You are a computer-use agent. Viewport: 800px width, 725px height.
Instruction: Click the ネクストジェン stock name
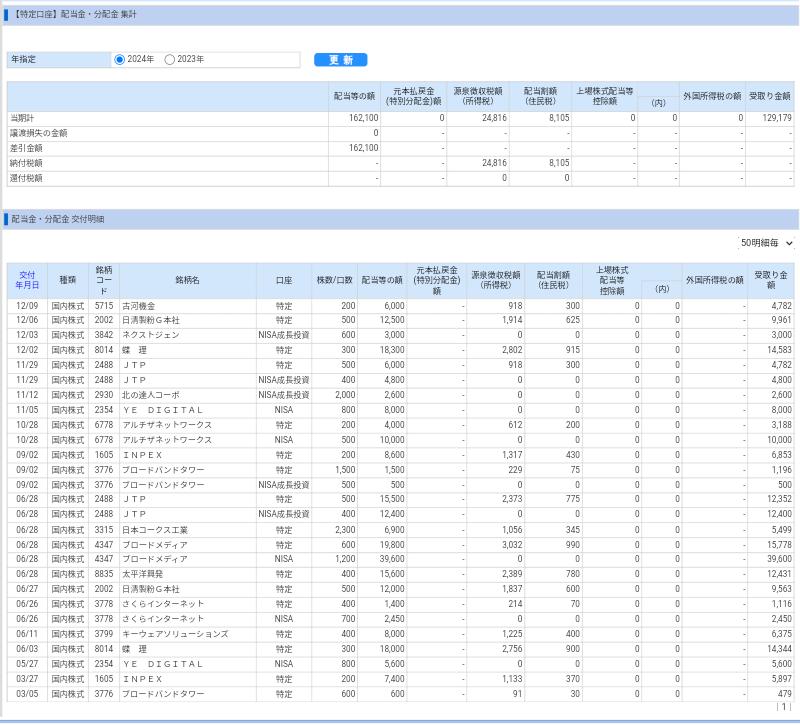151,335
